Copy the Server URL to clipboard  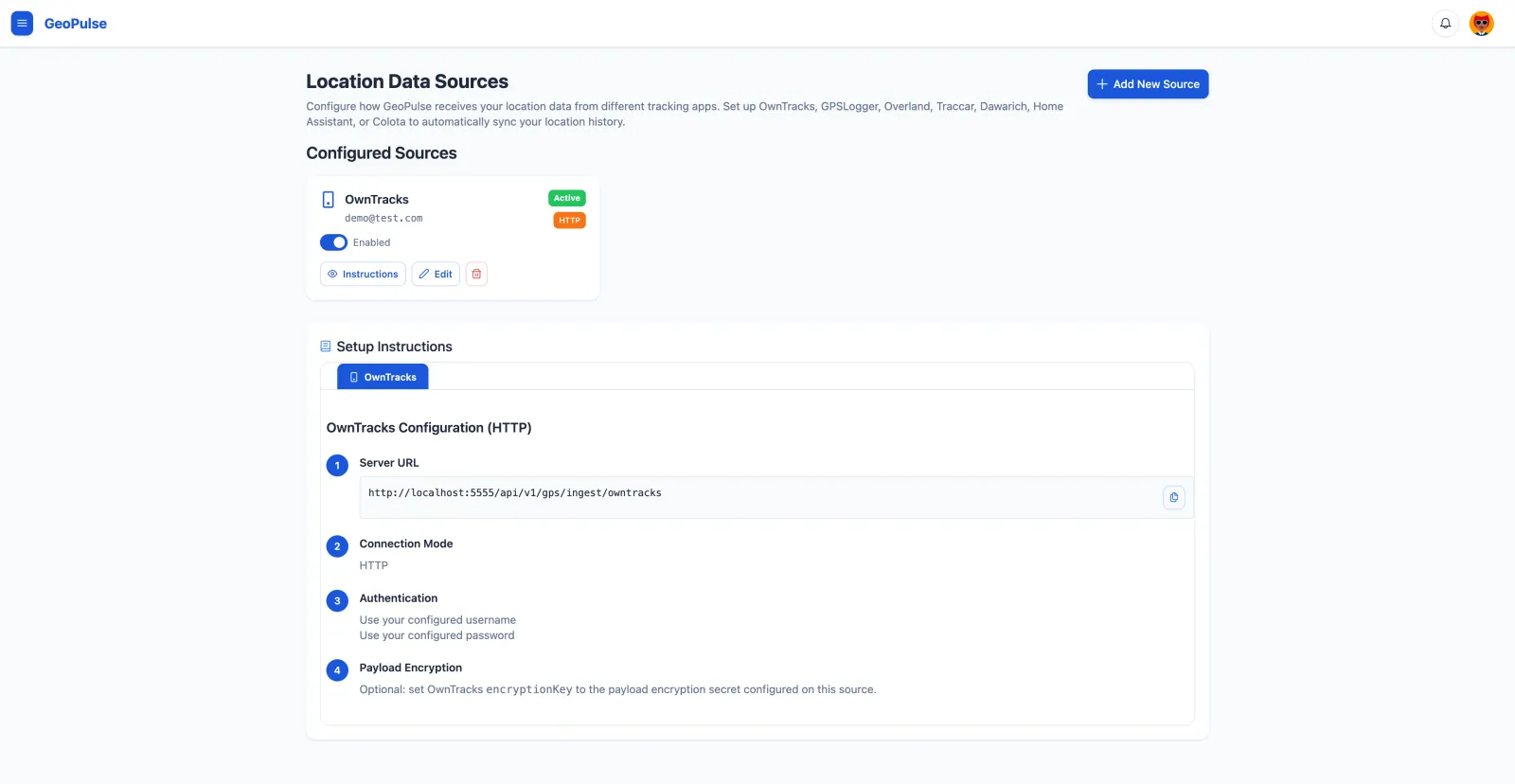pos(1174,497)
